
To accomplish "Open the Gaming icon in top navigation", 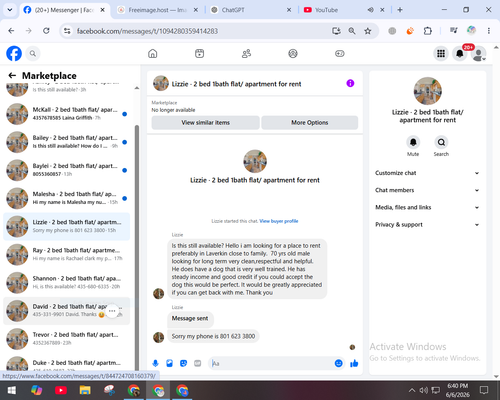I will click(x=340, y=53).
